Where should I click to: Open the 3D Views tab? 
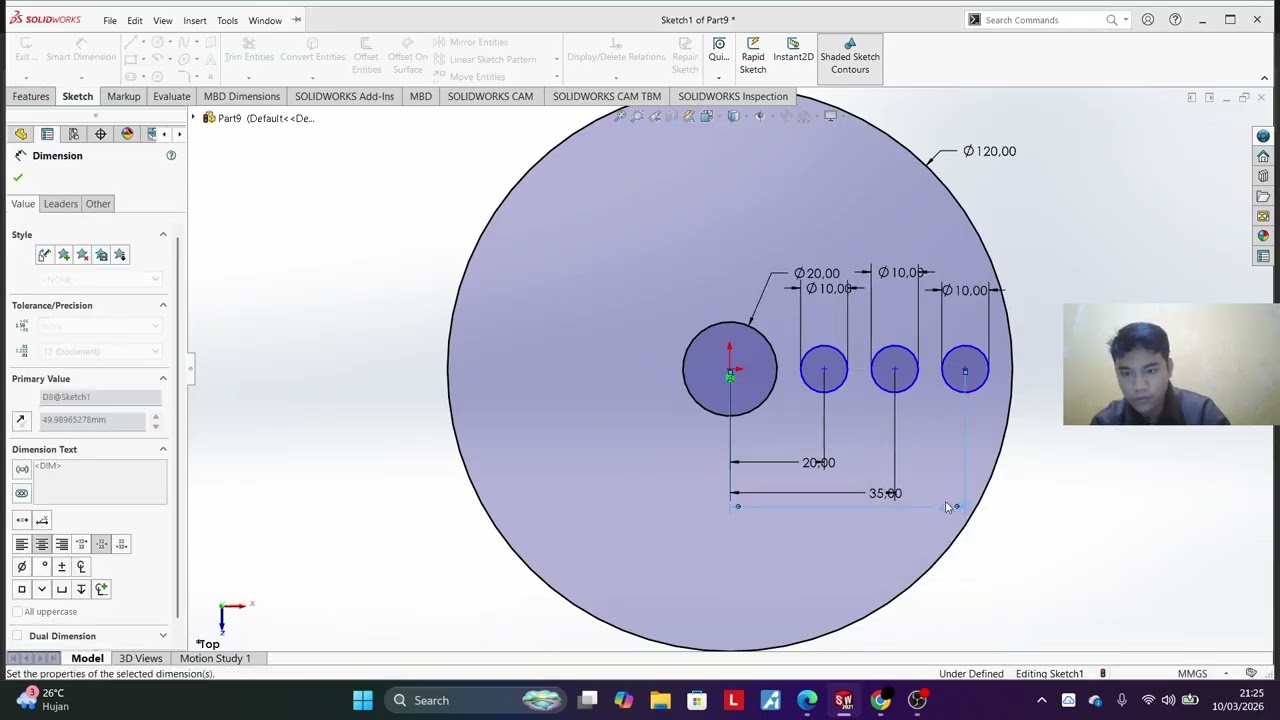[141, 658]
